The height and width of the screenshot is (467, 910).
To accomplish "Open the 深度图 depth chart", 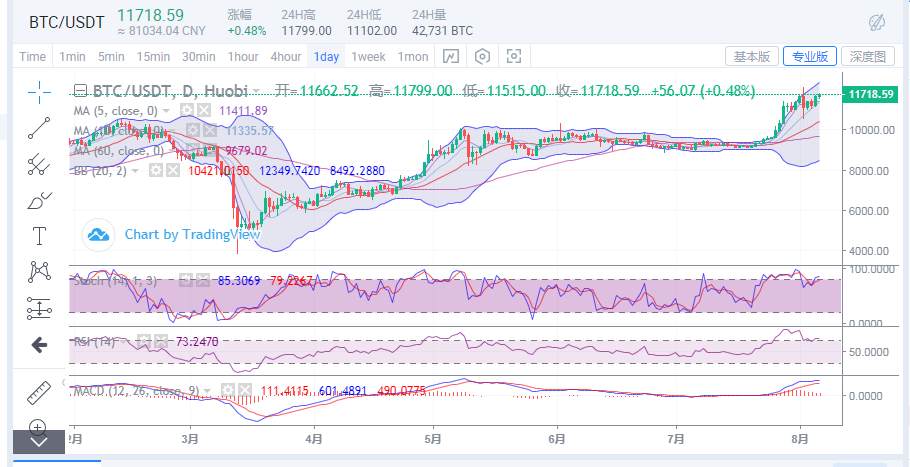I will point(866,56).
